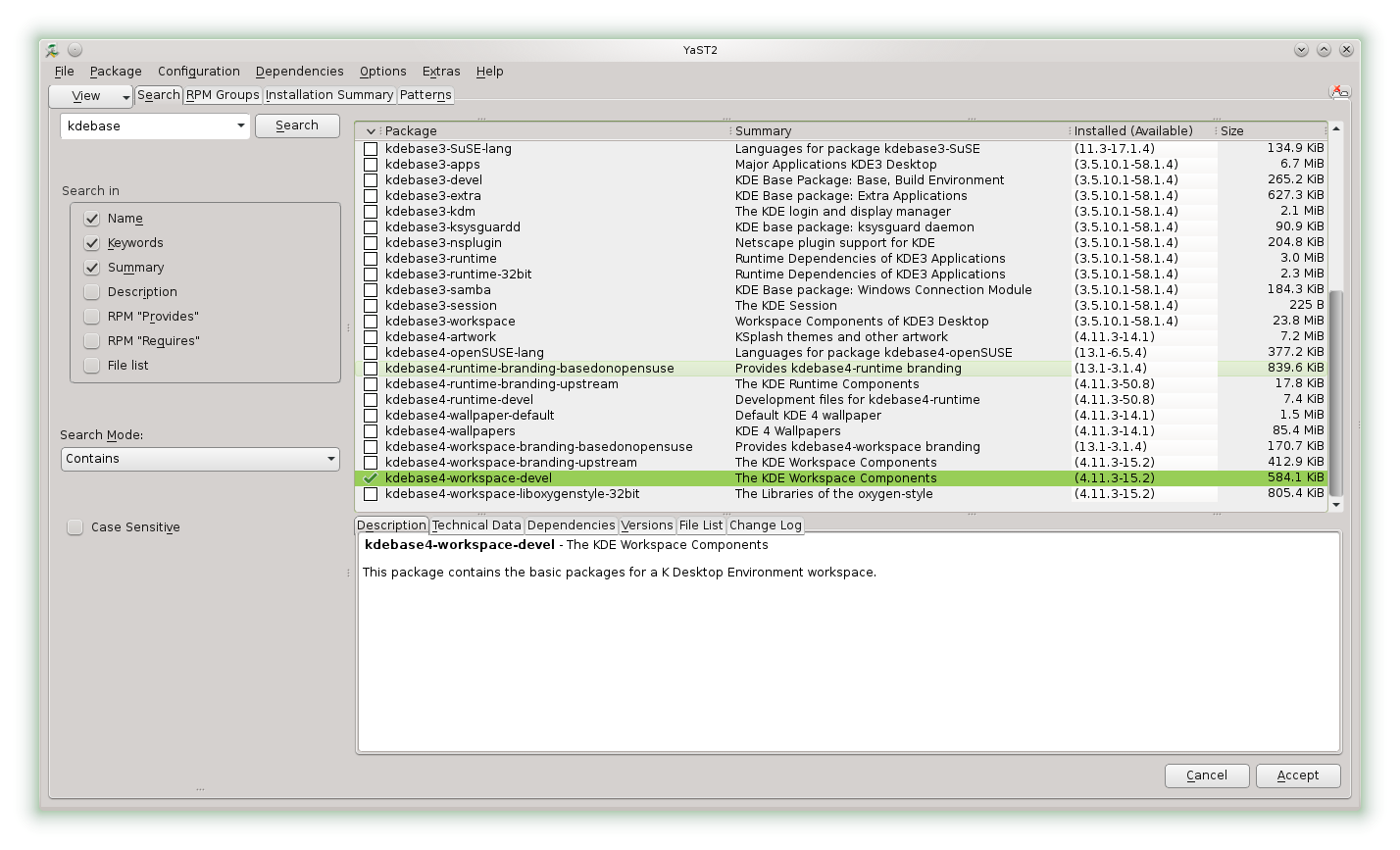This screenshot has width=1400, height=850.
Task: Toggle status icon for kdebase4-runtime-branding-basedonopensuse
Action: tap(371, 369)
